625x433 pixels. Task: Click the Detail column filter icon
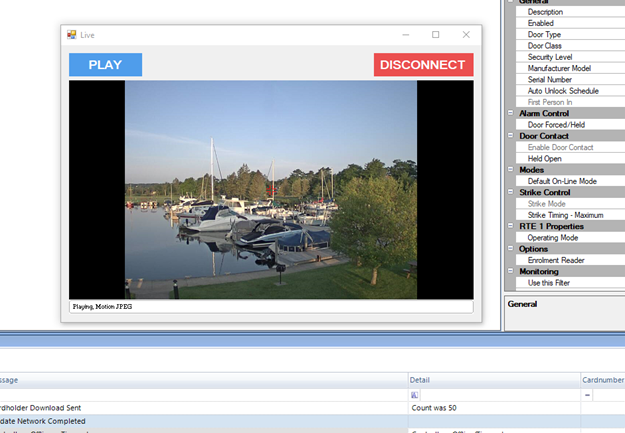click(415, 395)
